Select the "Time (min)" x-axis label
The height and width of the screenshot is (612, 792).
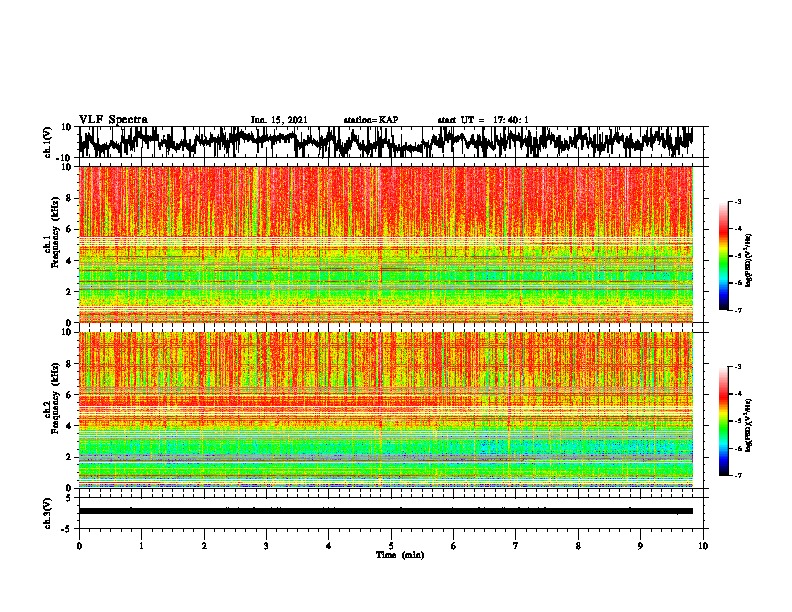click(400, 555)
